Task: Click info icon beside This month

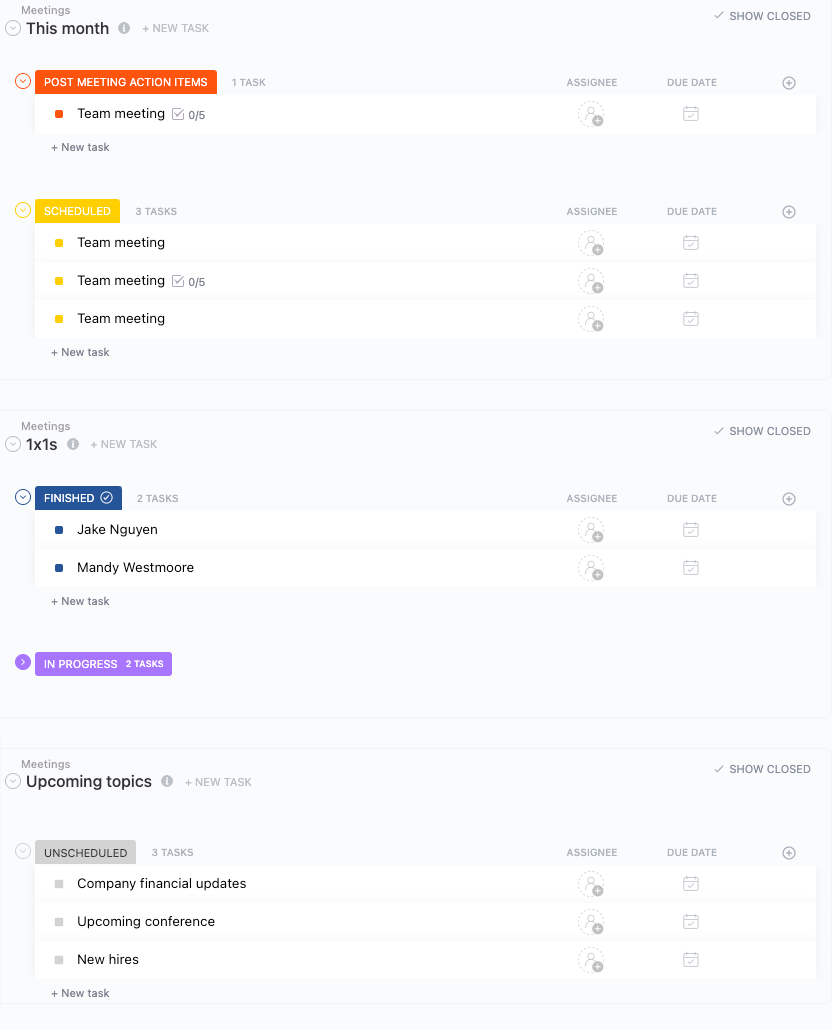Action: (124, 28)
